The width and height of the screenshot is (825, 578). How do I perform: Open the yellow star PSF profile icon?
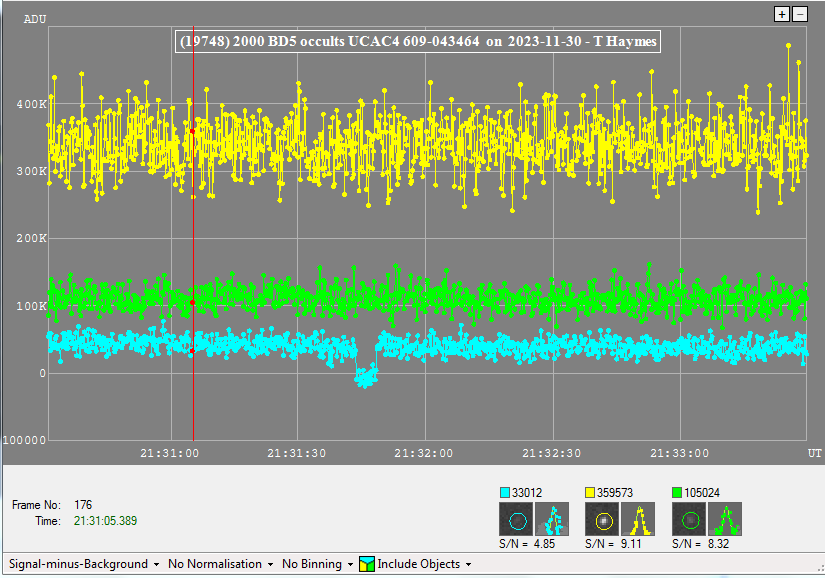[x=637, y=519]
